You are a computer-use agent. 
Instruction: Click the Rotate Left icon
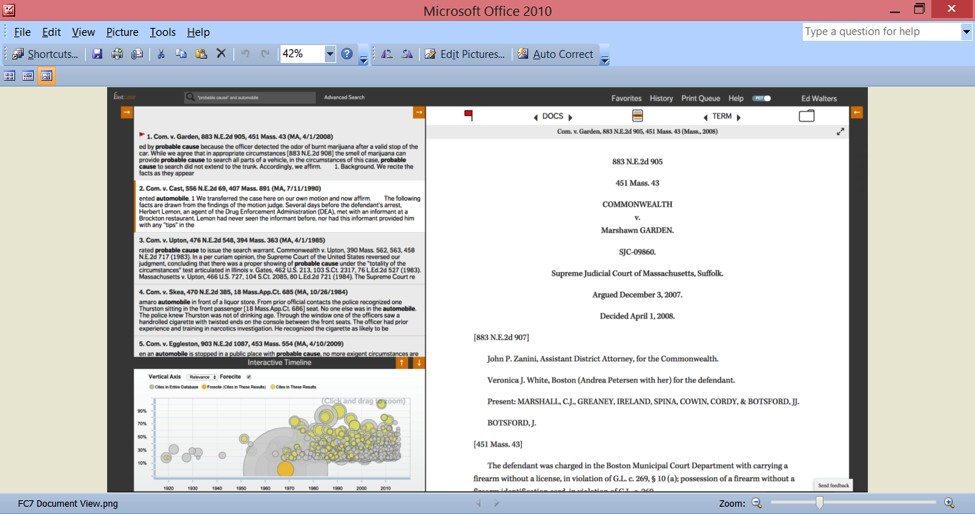coord(387,54)
